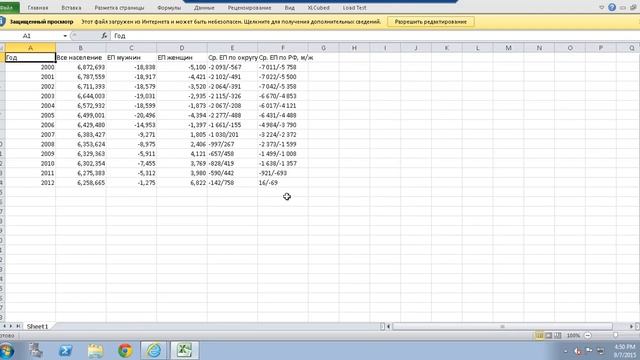Click the Защищенный просмотр shield icon

tap(2, 22)
